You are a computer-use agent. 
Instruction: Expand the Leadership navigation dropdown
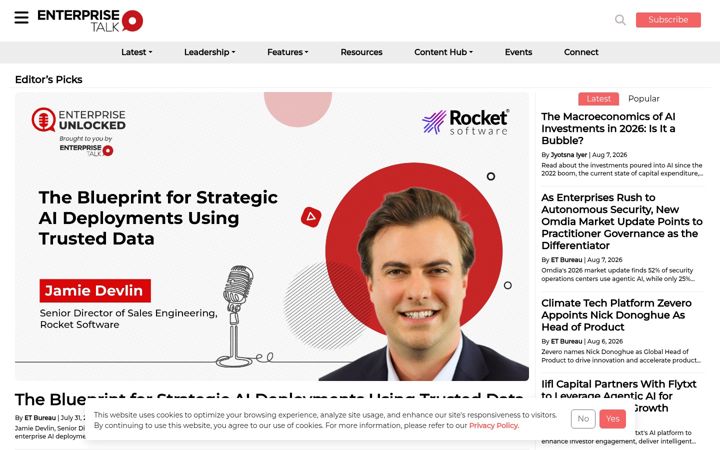[209, 52]
